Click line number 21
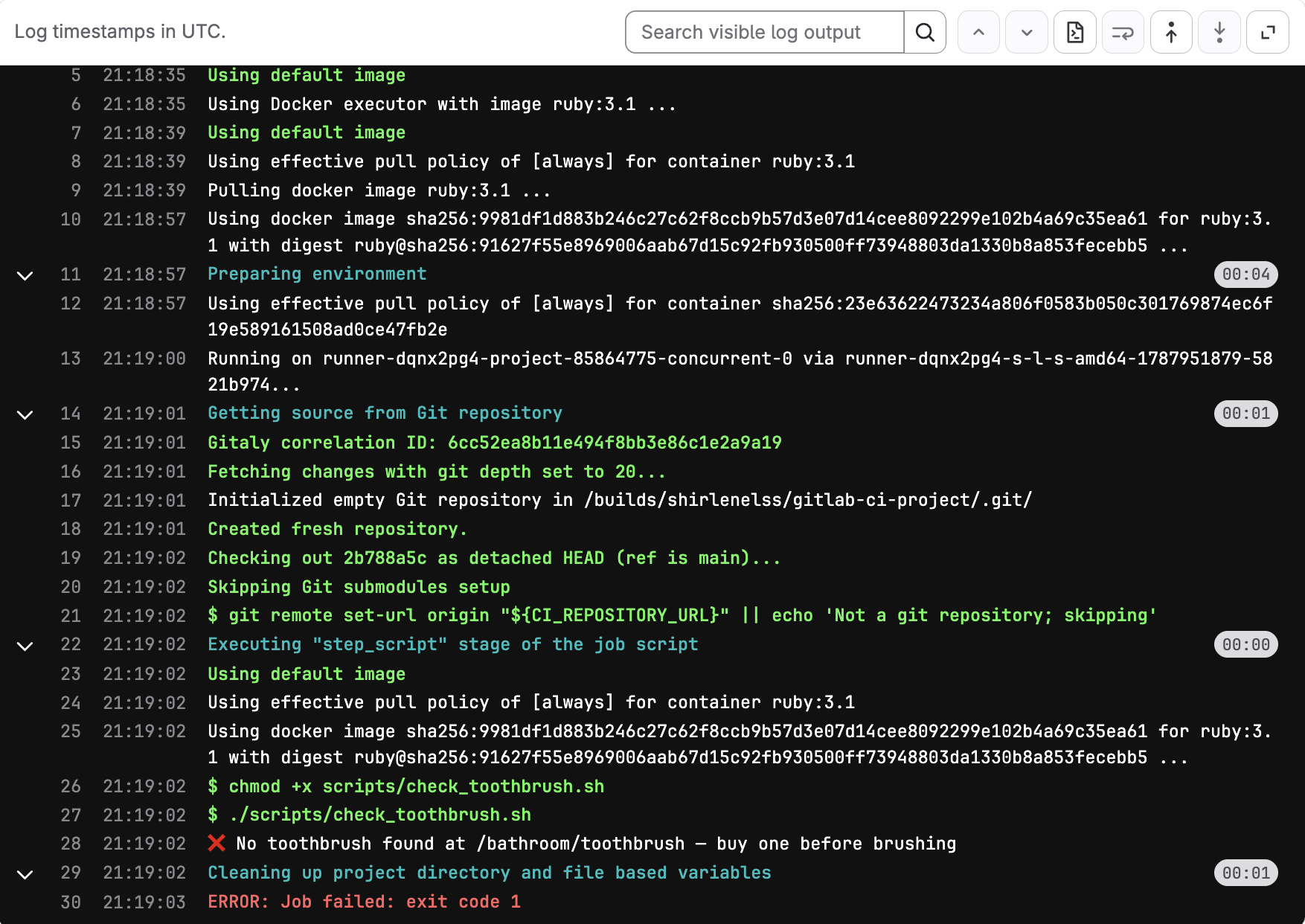 (71, 616)
